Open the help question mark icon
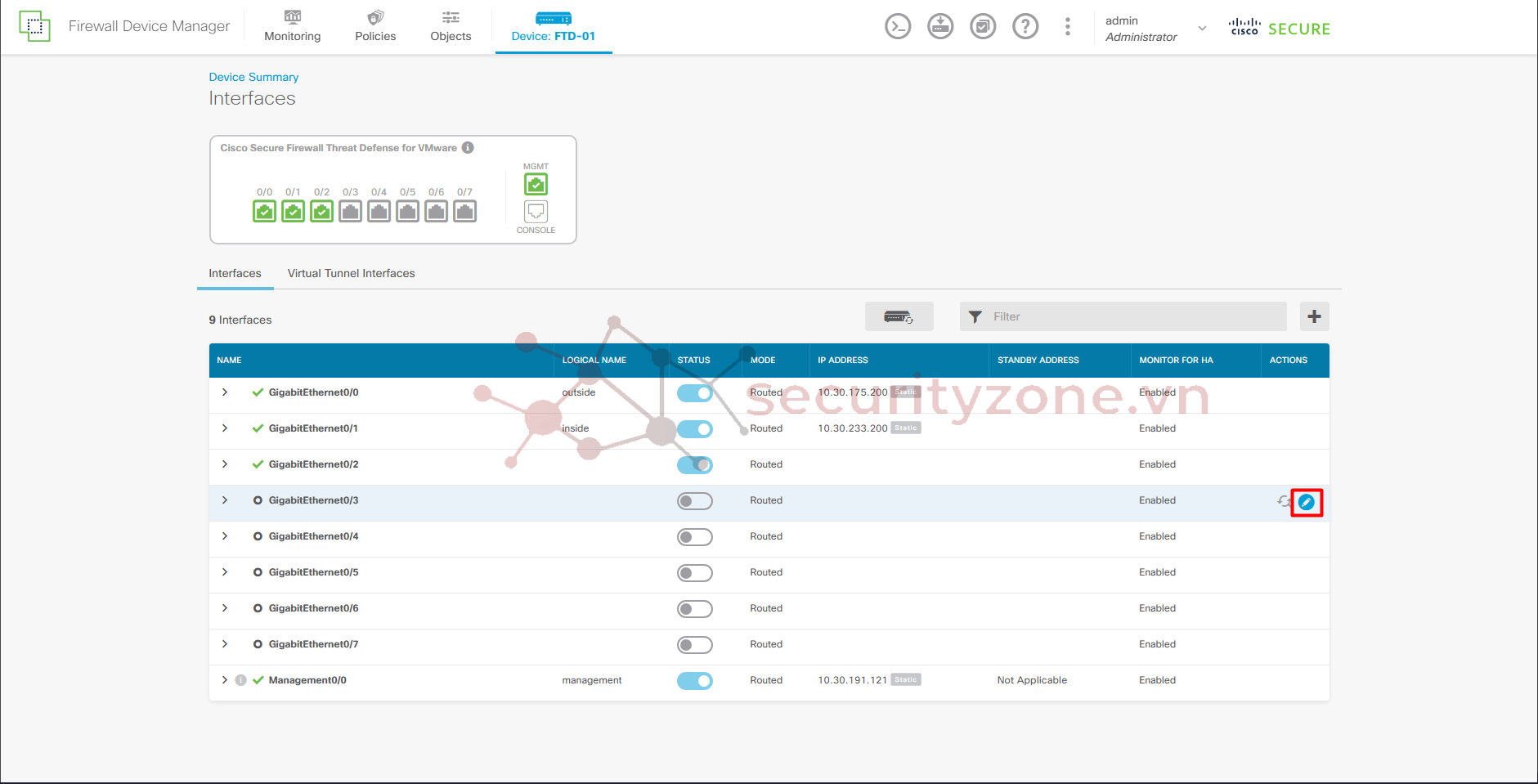This screenshot has height=784, width=1538. pos(1025,27)
